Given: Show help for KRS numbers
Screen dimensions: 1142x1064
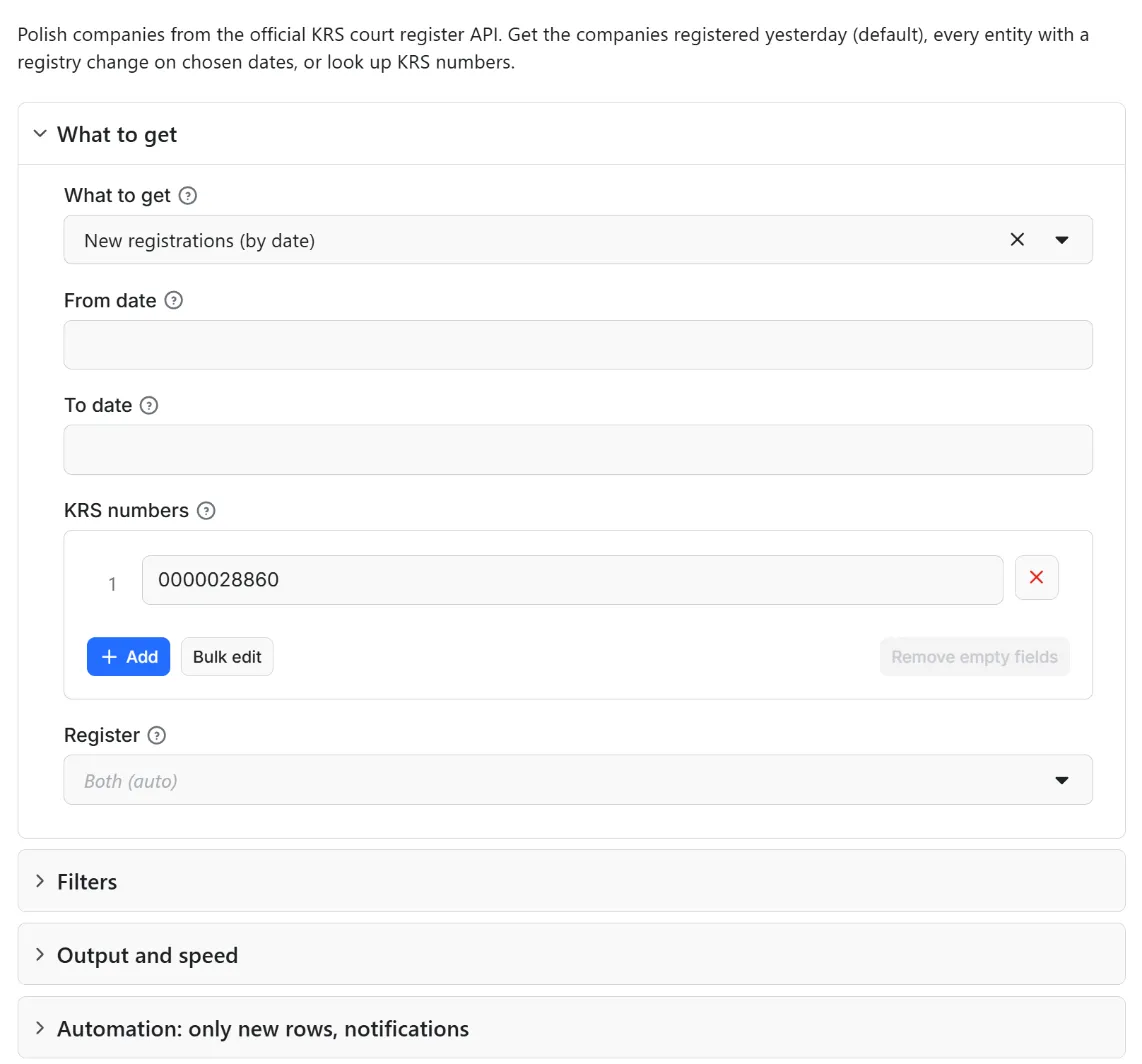Looking at the screenshot, I should (x=206, y=511).
